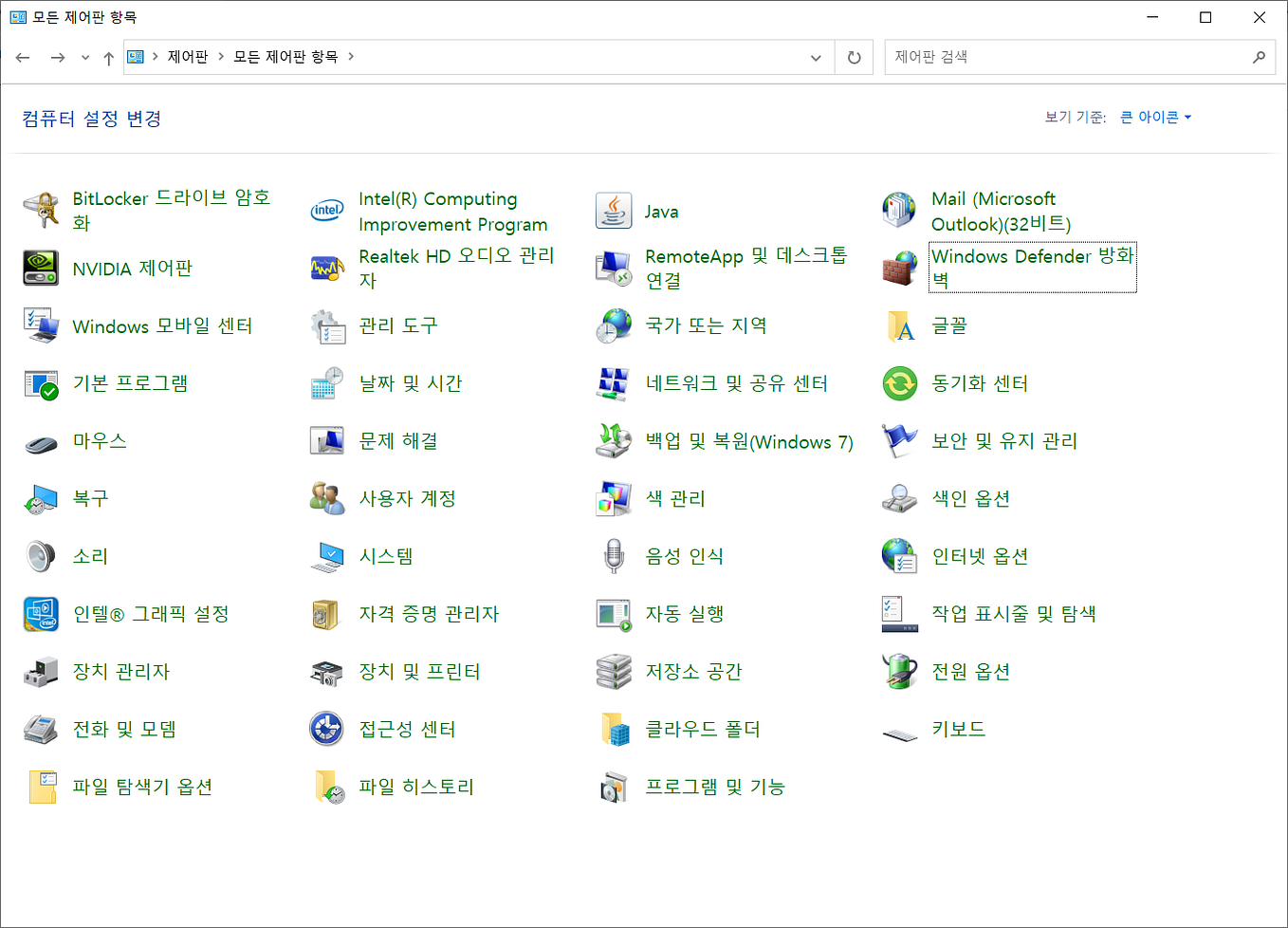Viewport: 1288px width, 928px height.
Task: Open 자동 실행 icon
Action: (614, 614)
